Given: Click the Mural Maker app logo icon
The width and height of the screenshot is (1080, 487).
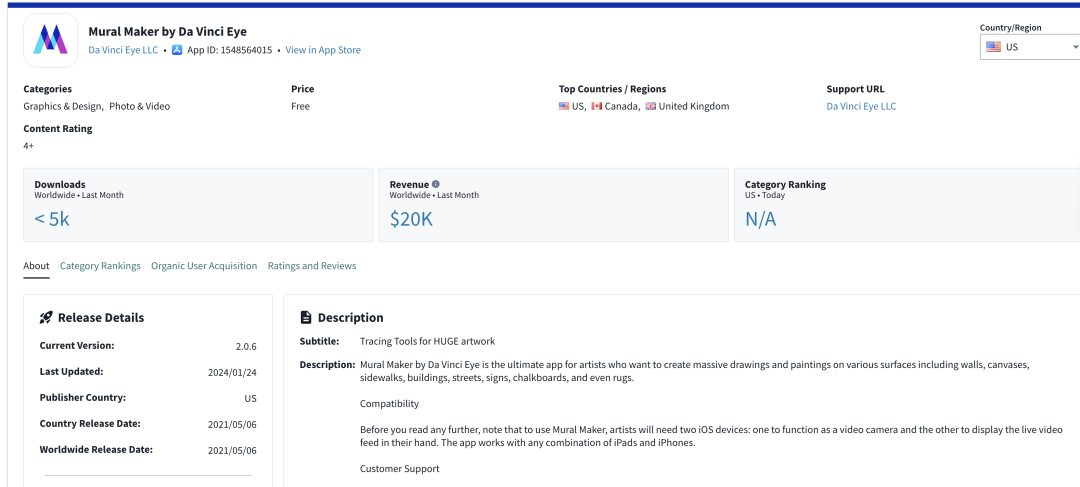Looking at the screenshot, I should (x=50, y=40).
